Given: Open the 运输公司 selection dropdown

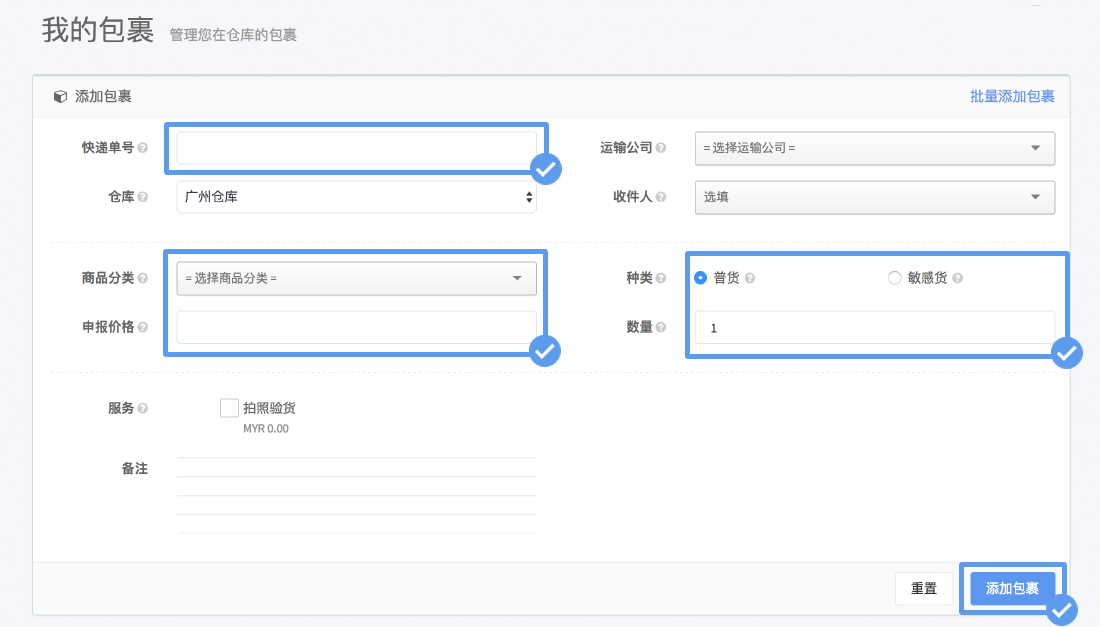Looking at the screenshot, I should click(x=875, y=148).
